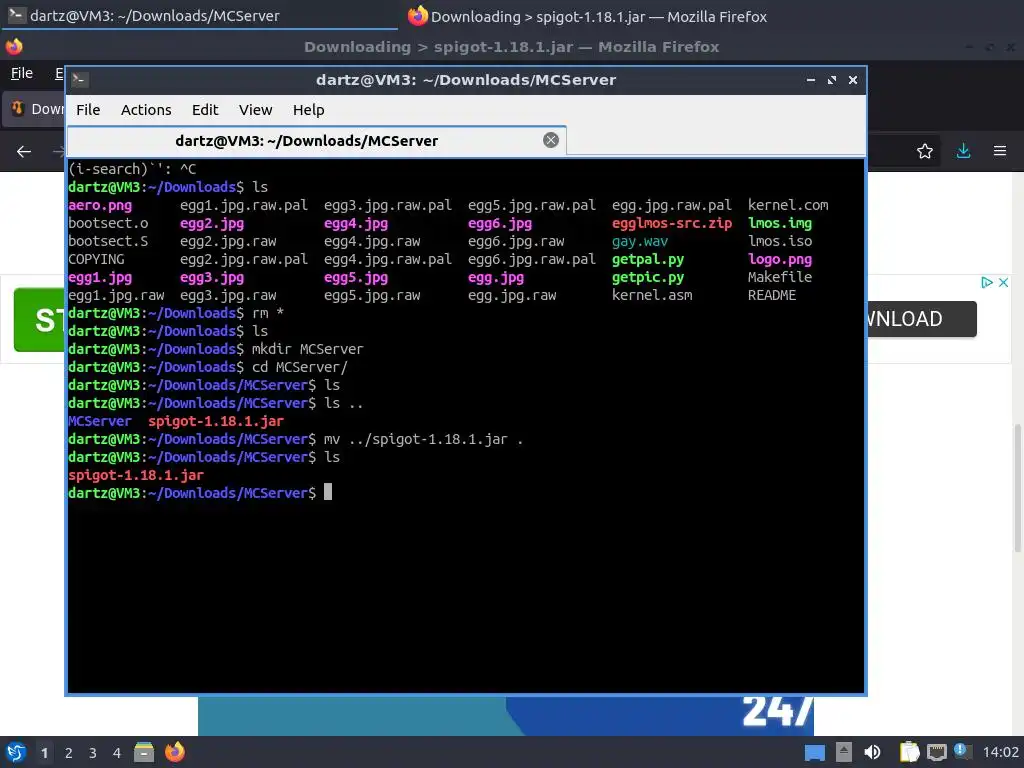This screenshot has height=768, width=1024.
Task: Click 'egglmos-src.zip' in terminal output
Action: [x=671, y=223]
